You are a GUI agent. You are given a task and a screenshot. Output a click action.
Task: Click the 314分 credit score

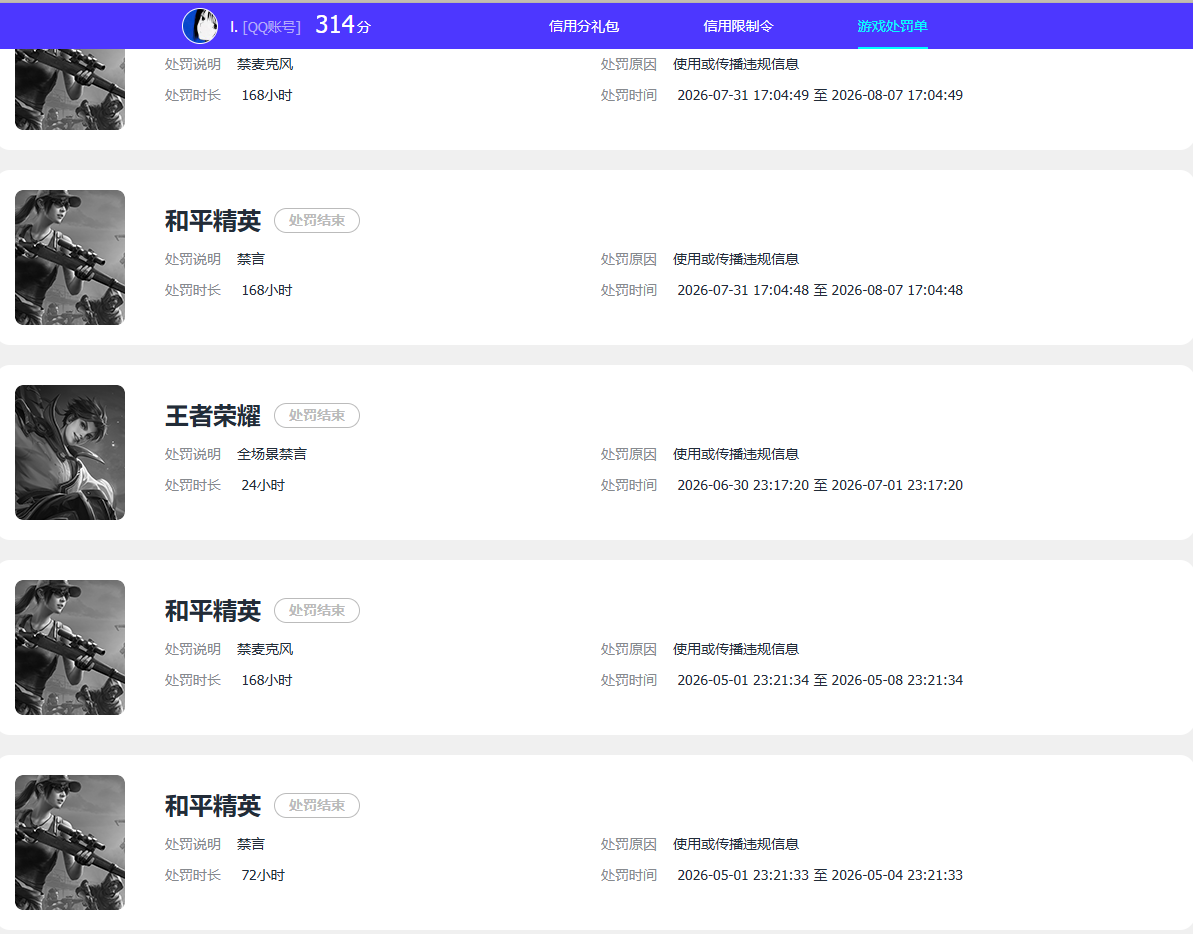[x=343, y=25]
